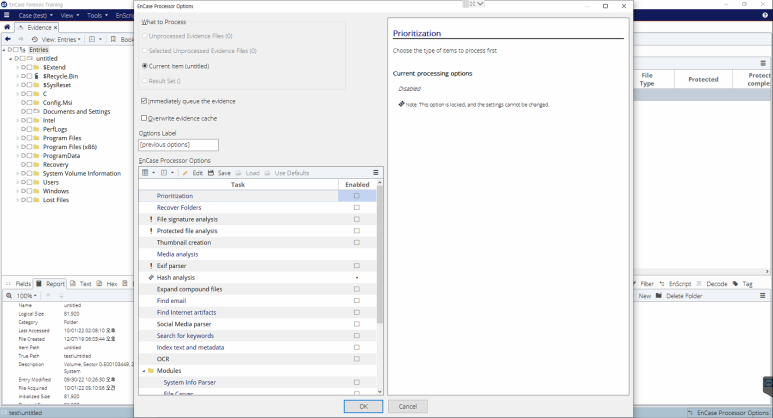This screenshot has width=773, height=418.
Task: Open the Tools menu in main window
Action: click(97, 15)
